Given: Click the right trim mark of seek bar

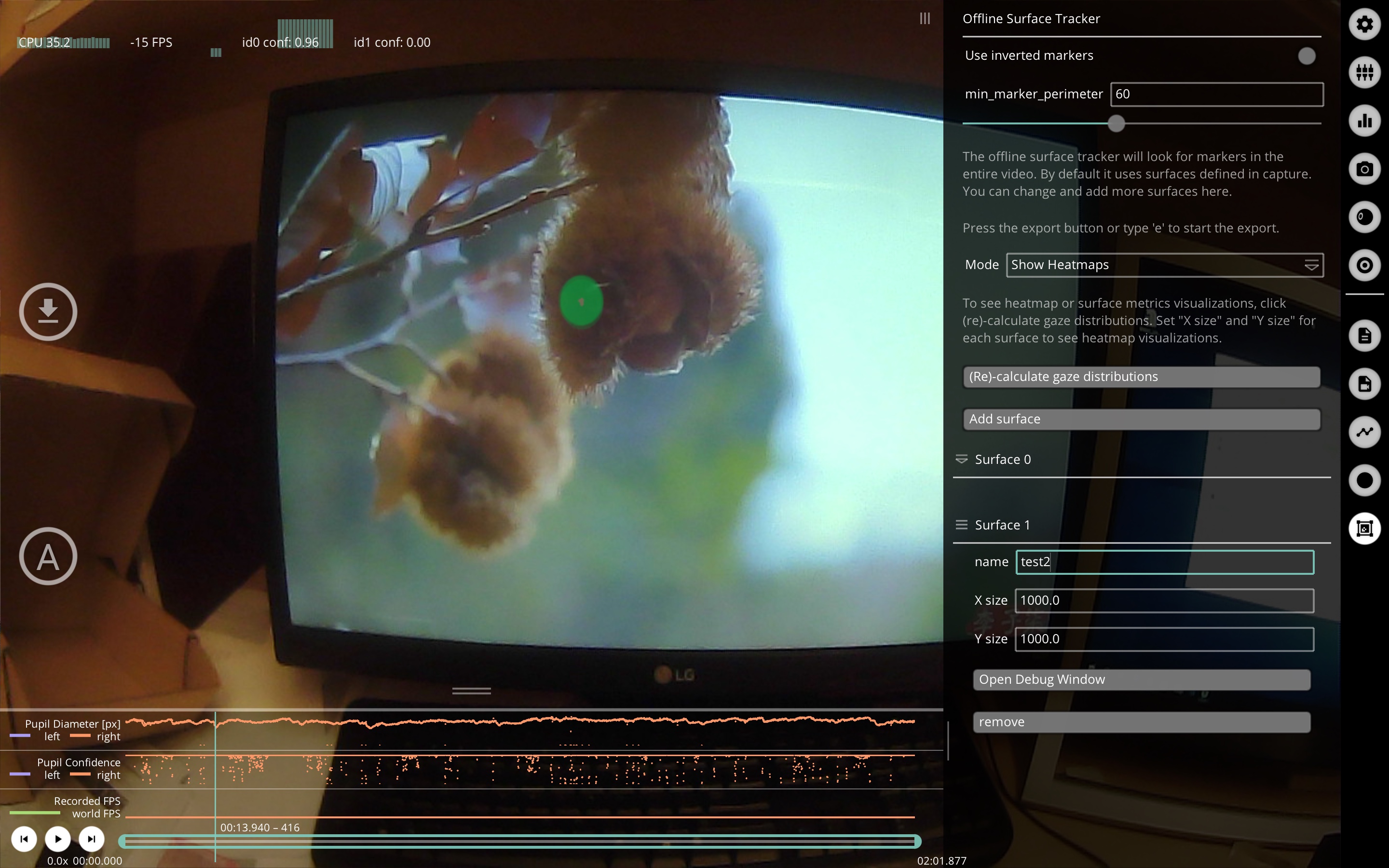Looking at the screenshot, I should (x=917, y=841).
